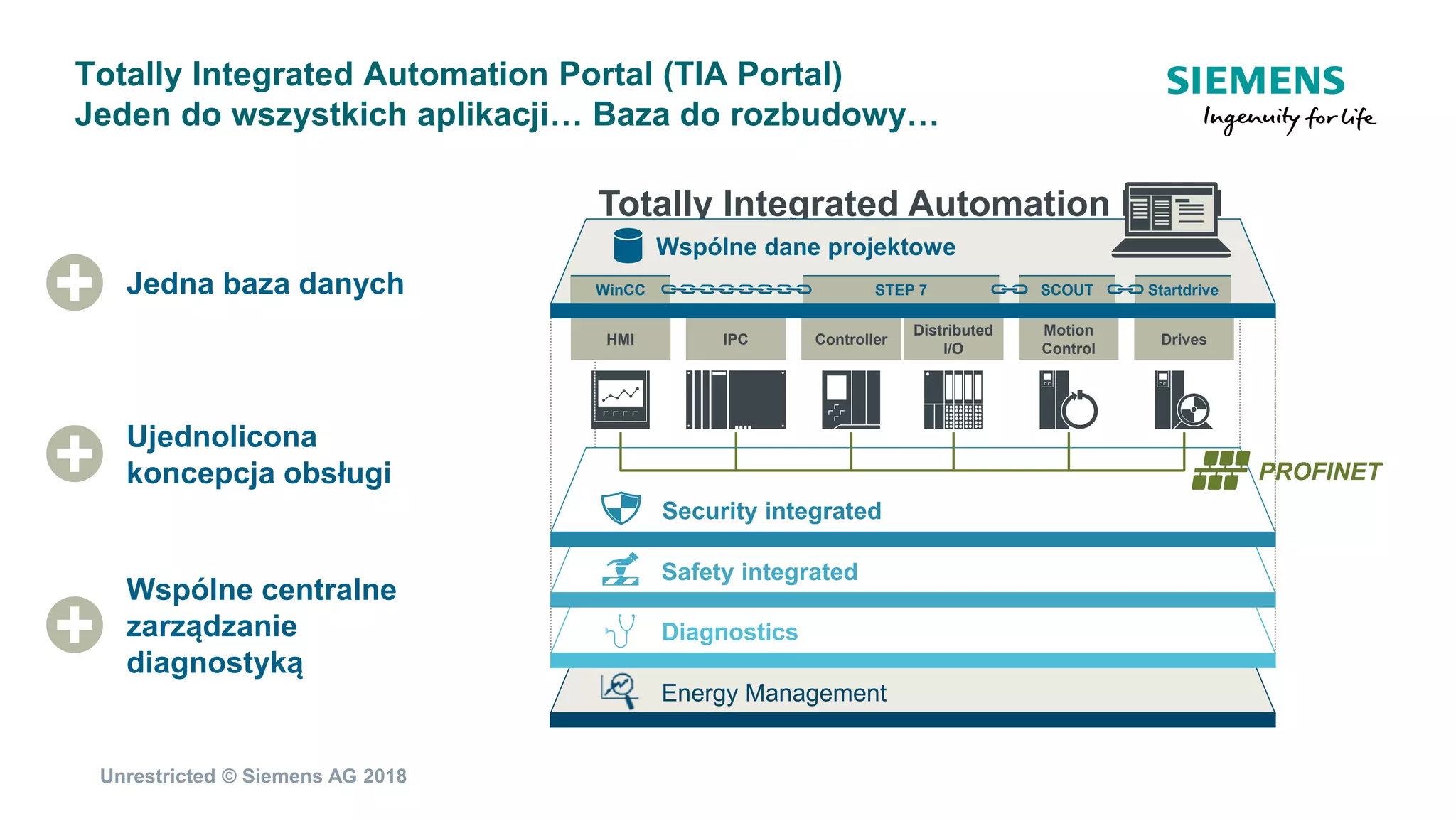The image size is (1456, 821).
Task: Click the Distributed I/O module icon
Action: coord(953,399)
